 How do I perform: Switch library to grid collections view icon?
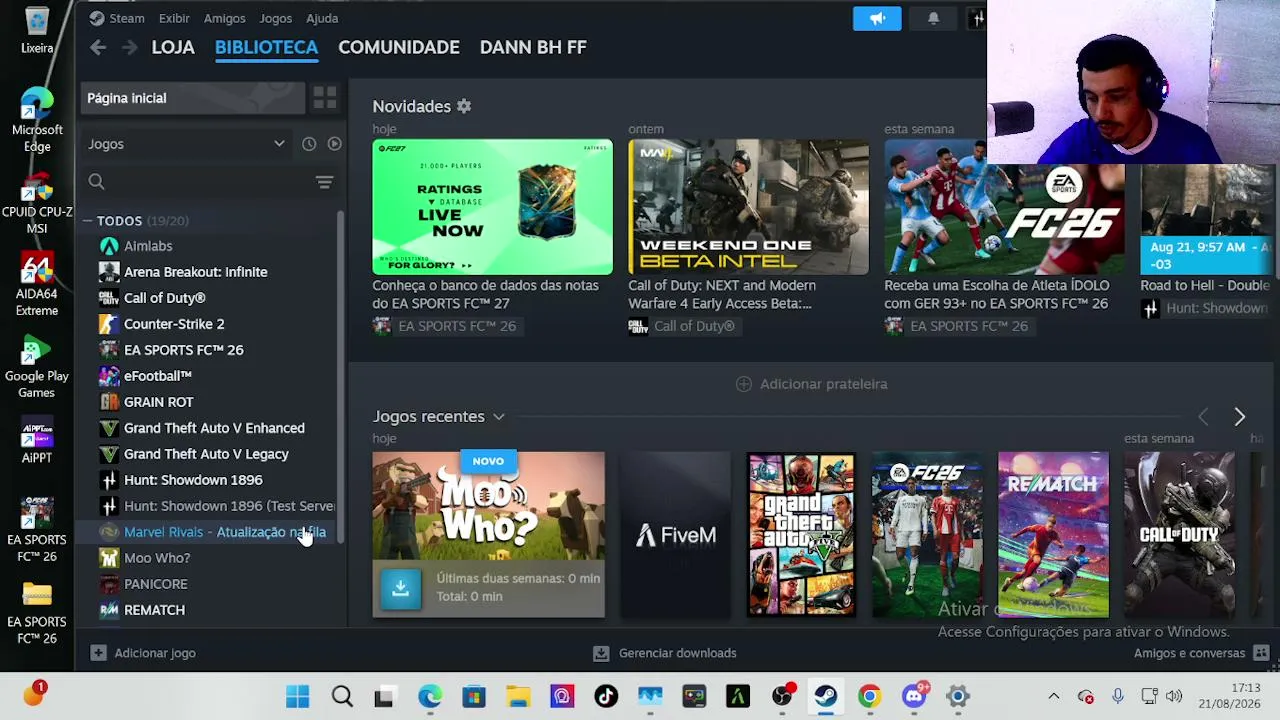tap(325, 98)
